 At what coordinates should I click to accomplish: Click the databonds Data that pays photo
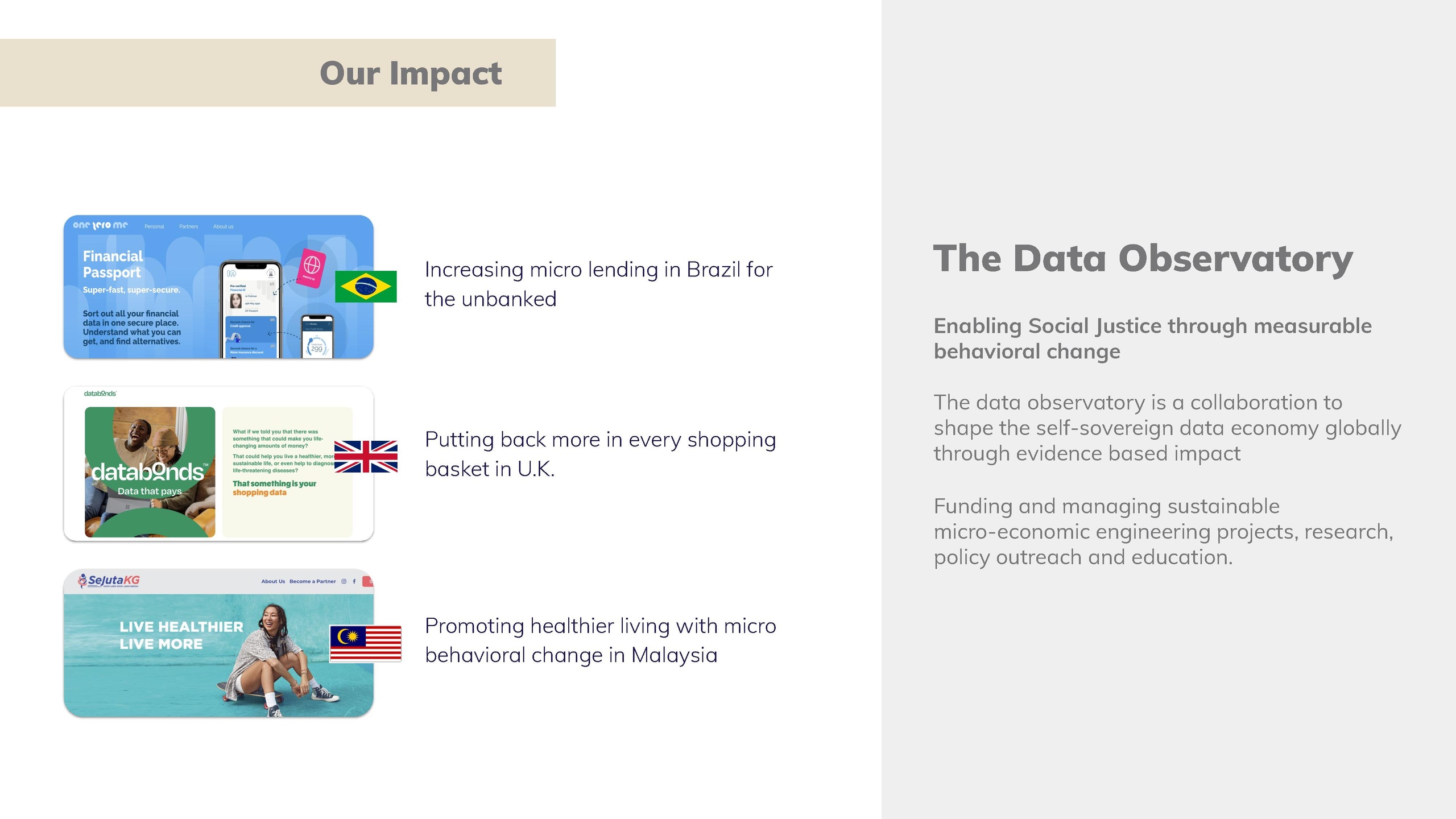(x=150, y=472)
